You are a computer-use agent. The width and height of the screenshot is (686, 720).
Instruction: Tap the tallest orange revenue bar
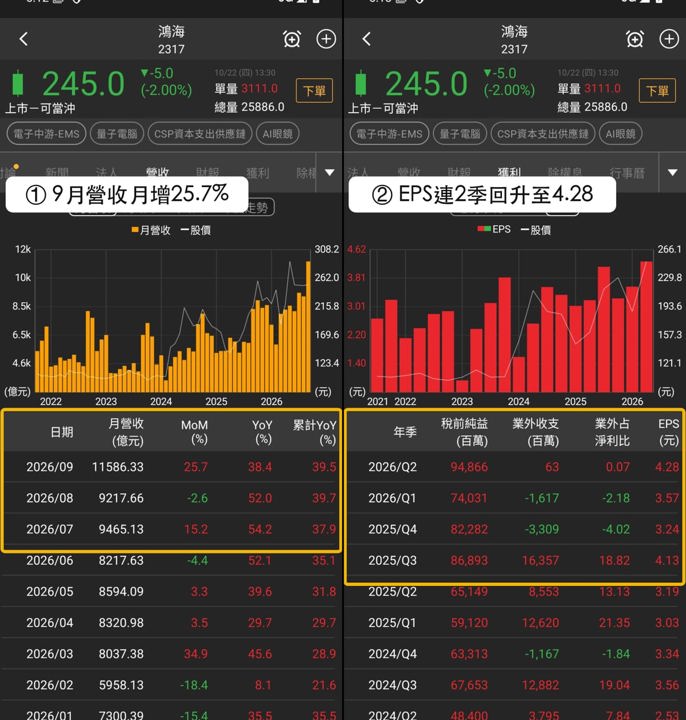309,326
